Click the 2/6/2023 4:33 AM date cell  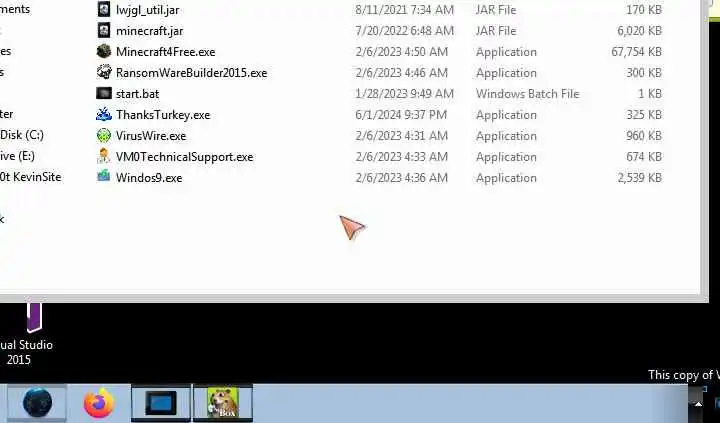pos(401,157)
